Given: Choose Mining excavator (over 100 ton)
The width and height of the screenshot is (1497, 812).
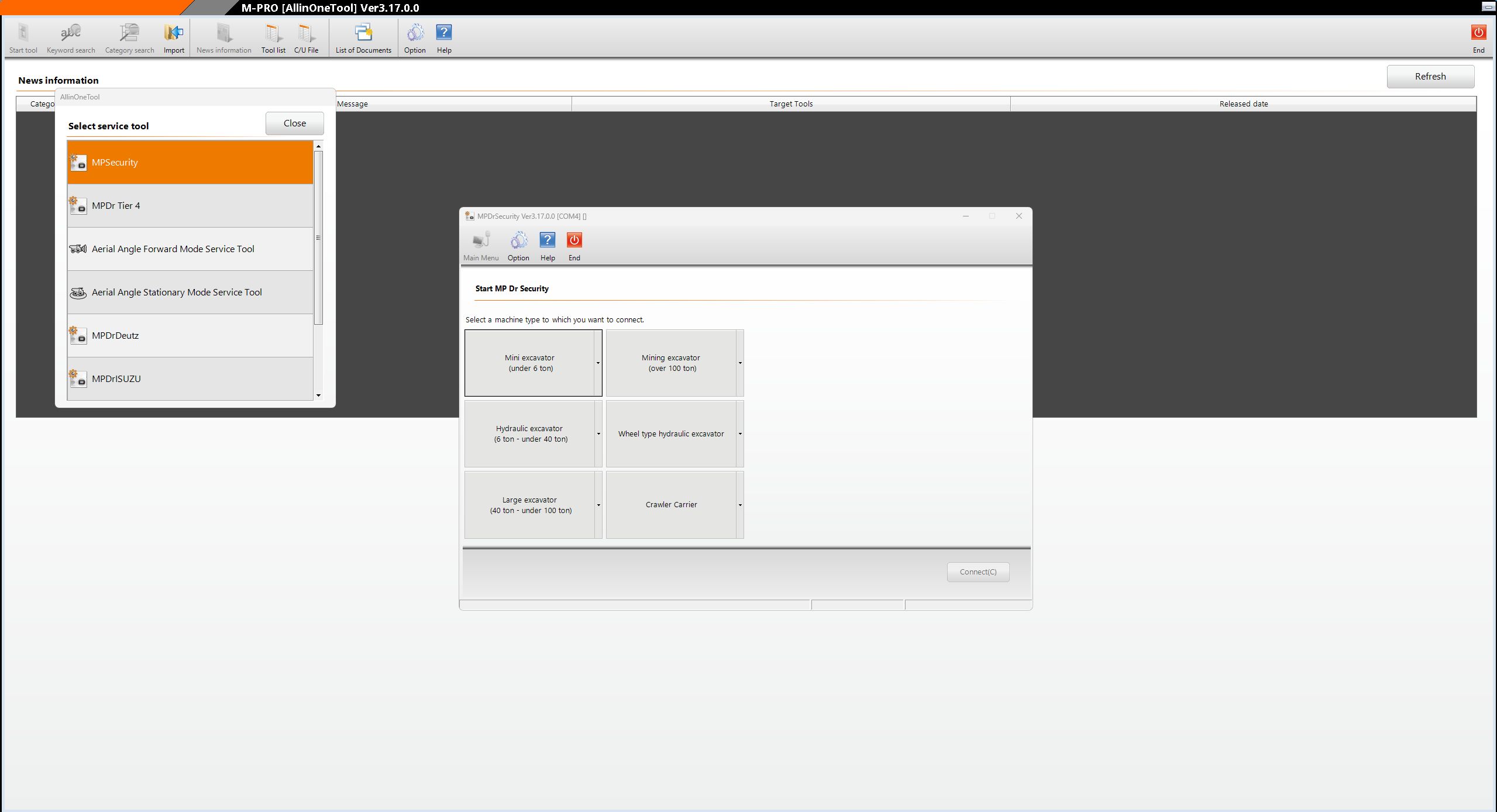Looking at the screenshot, I should point(671,363).
